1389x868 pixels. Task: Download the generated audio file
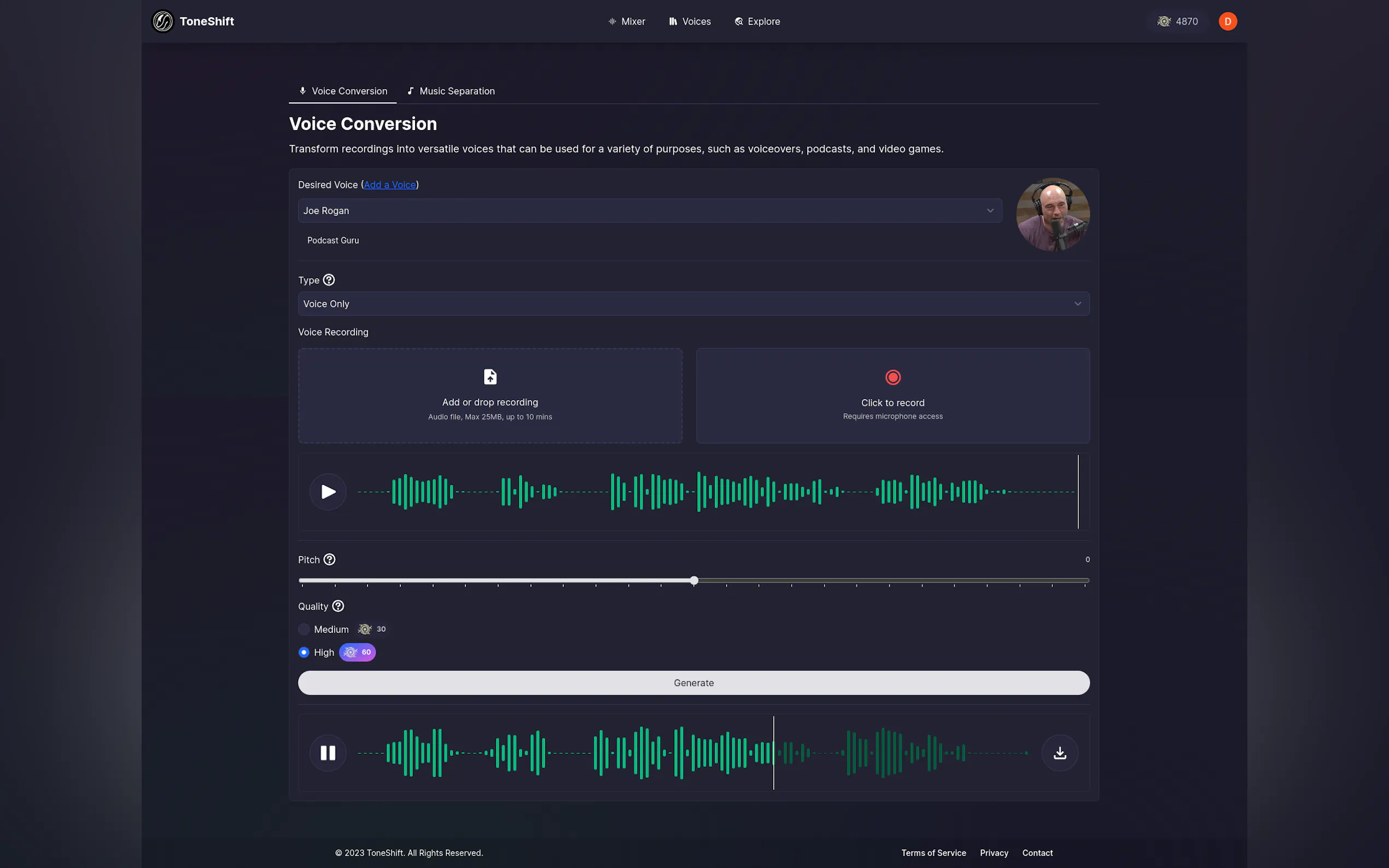pyautogui.click(x=1059, y=753)
